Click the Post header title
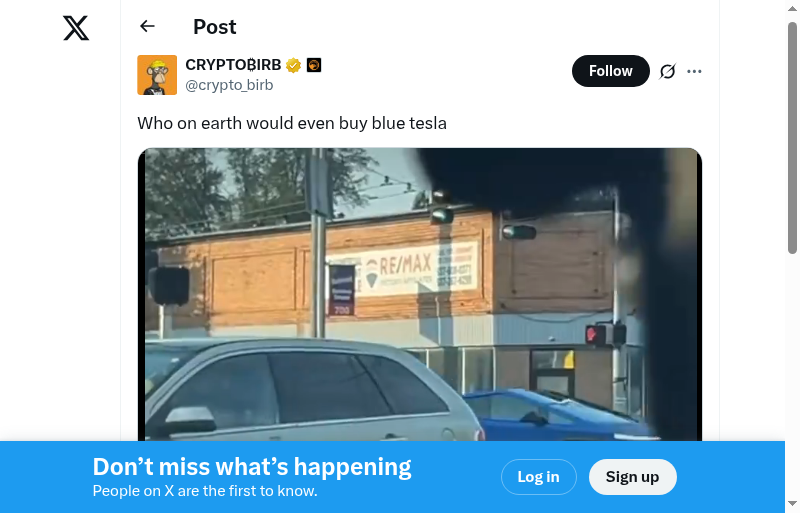Image resolution: width=800 pixels, height=513 pixels. pos(215,27)
